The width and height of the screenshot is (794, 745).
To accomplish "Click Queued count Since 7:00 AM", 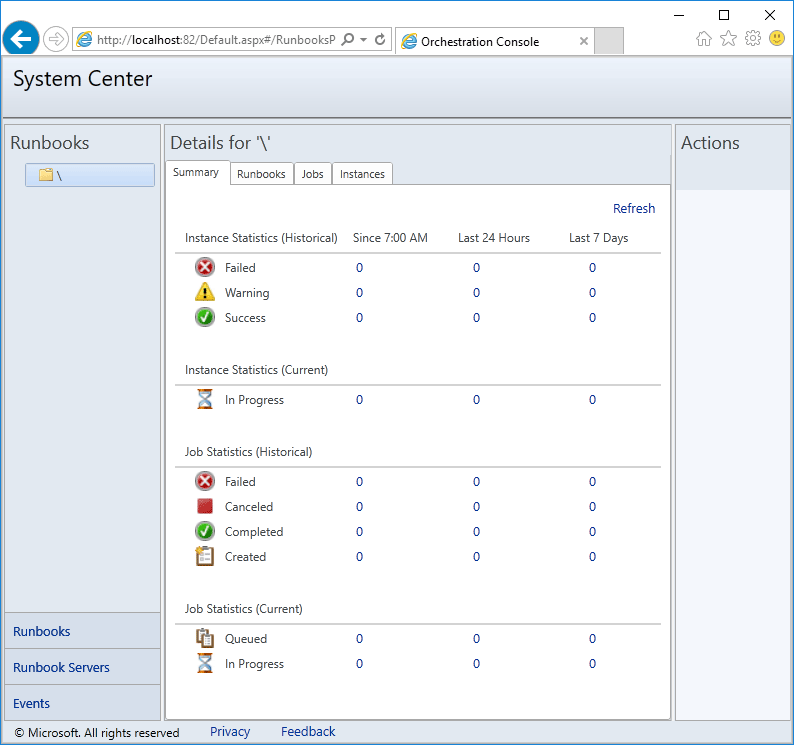I will coord(359,639).
